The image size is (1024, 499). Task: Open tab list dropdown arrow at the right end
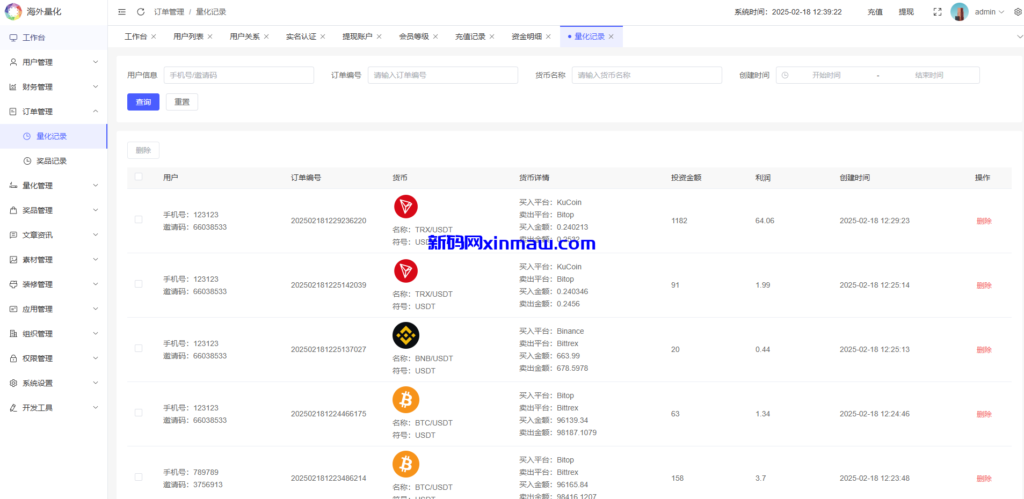(1019, 37)
